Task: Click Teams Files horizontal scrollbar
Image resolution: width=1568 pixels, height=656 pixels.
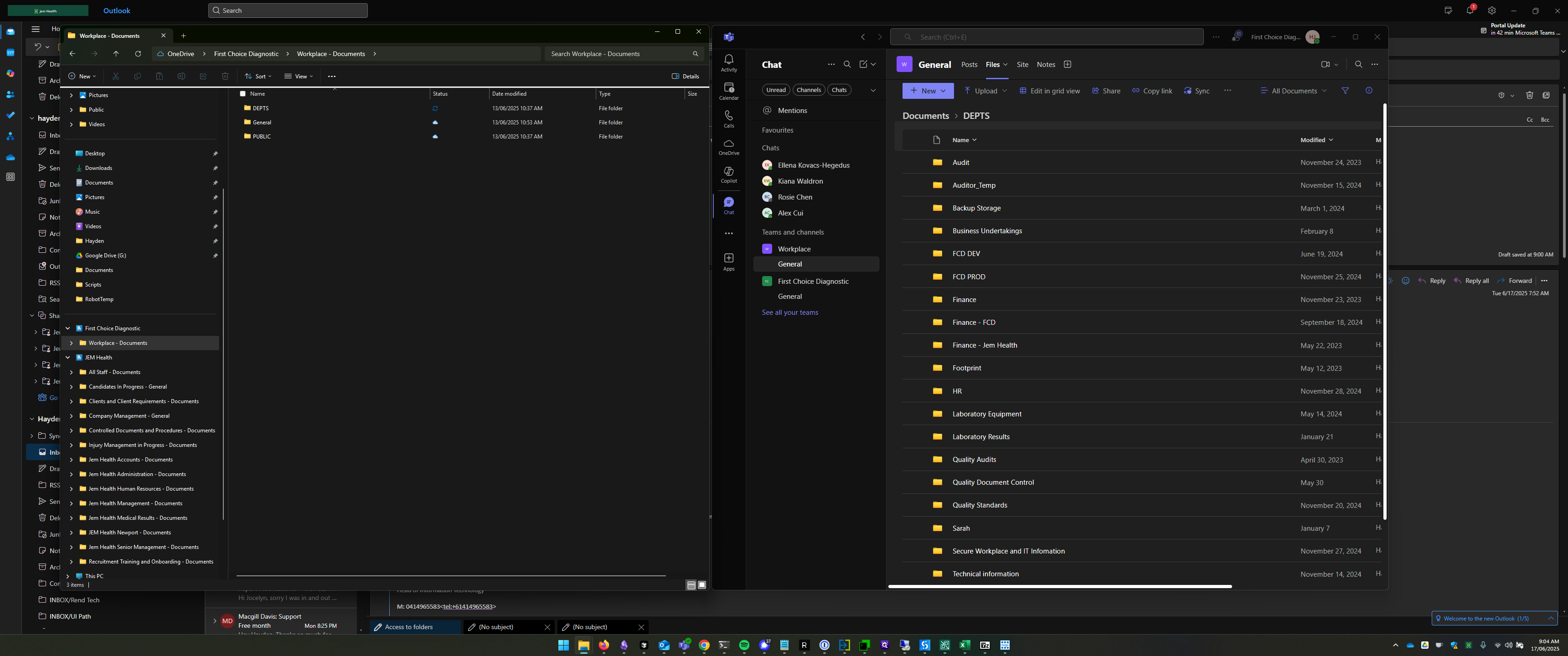Action: 1060,587
